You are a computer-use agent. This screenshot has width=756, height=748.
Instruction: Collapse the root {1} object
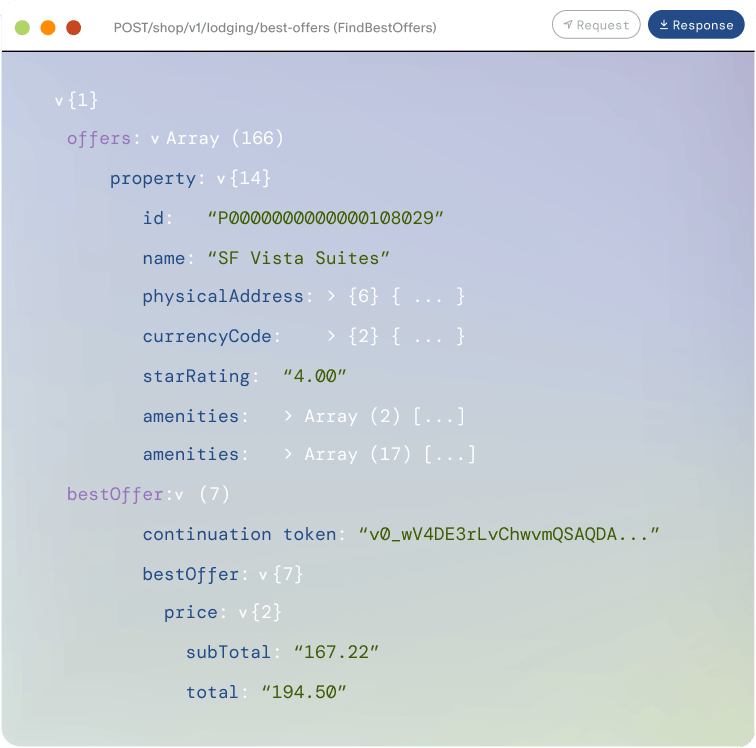59,101
